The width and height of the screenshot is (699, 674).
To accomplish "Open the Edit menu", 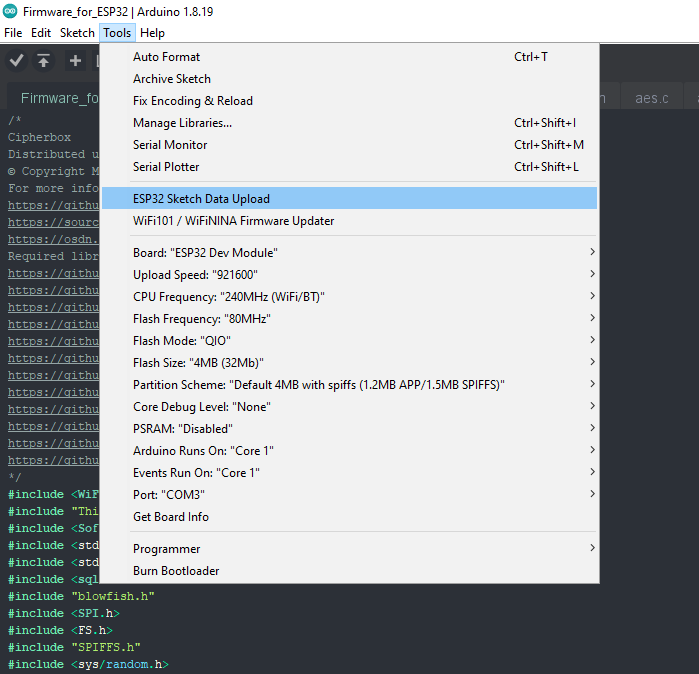I will point(41,33).
